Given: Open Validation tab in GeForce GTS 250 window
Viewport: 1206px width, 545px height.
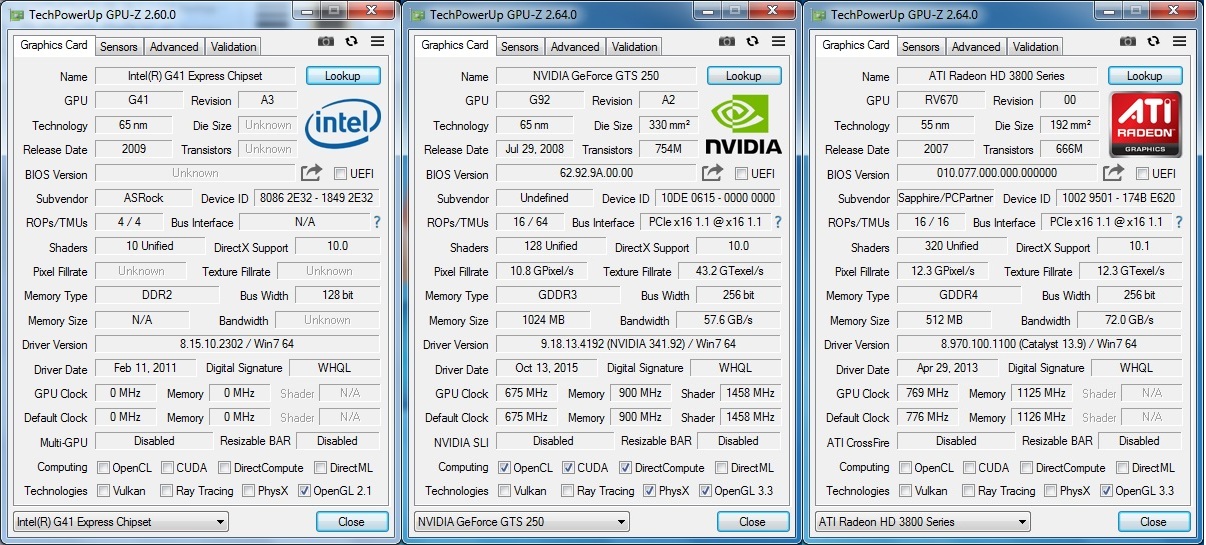Looking at the screenshot, I should pos(635,47).
